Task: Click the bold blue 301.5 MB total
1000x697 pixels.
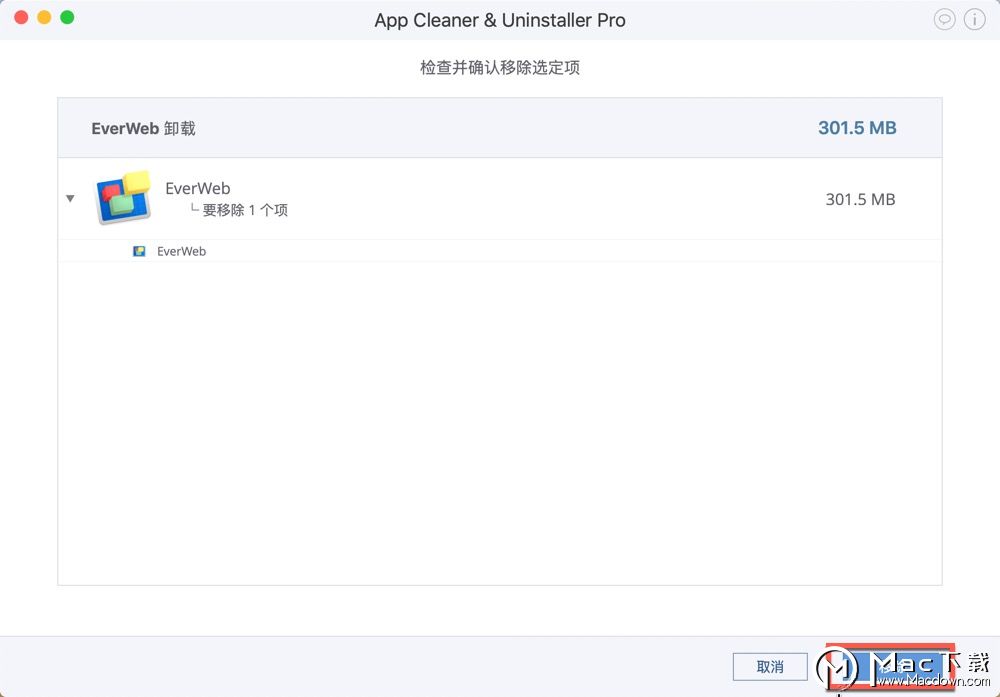Action: pyautogui.click(x=857, y=128)
